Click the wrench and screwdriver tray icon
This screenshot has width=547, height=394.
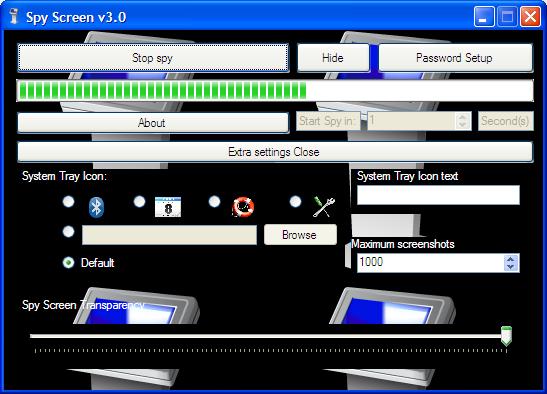(x=324, y=207)
